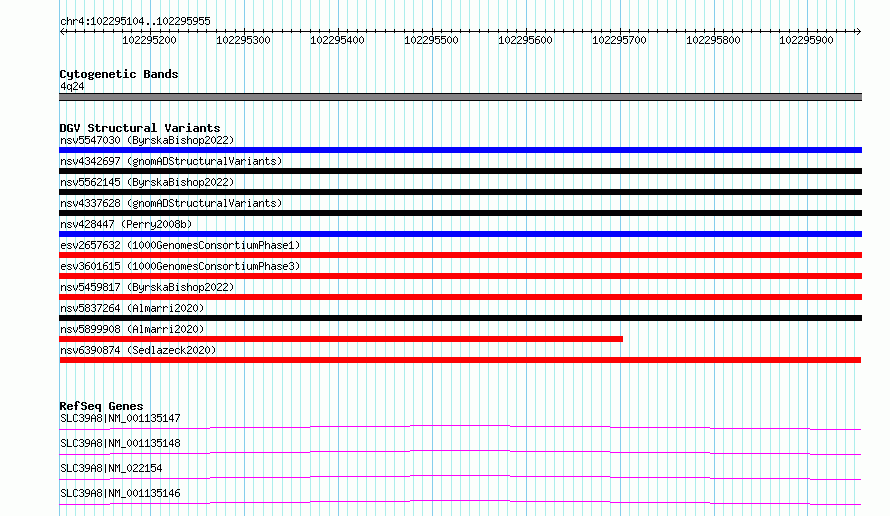The width and height of the screenshot is (890, 516).
Task: Click the ruler's right end arrow
Action: (858, 32)
